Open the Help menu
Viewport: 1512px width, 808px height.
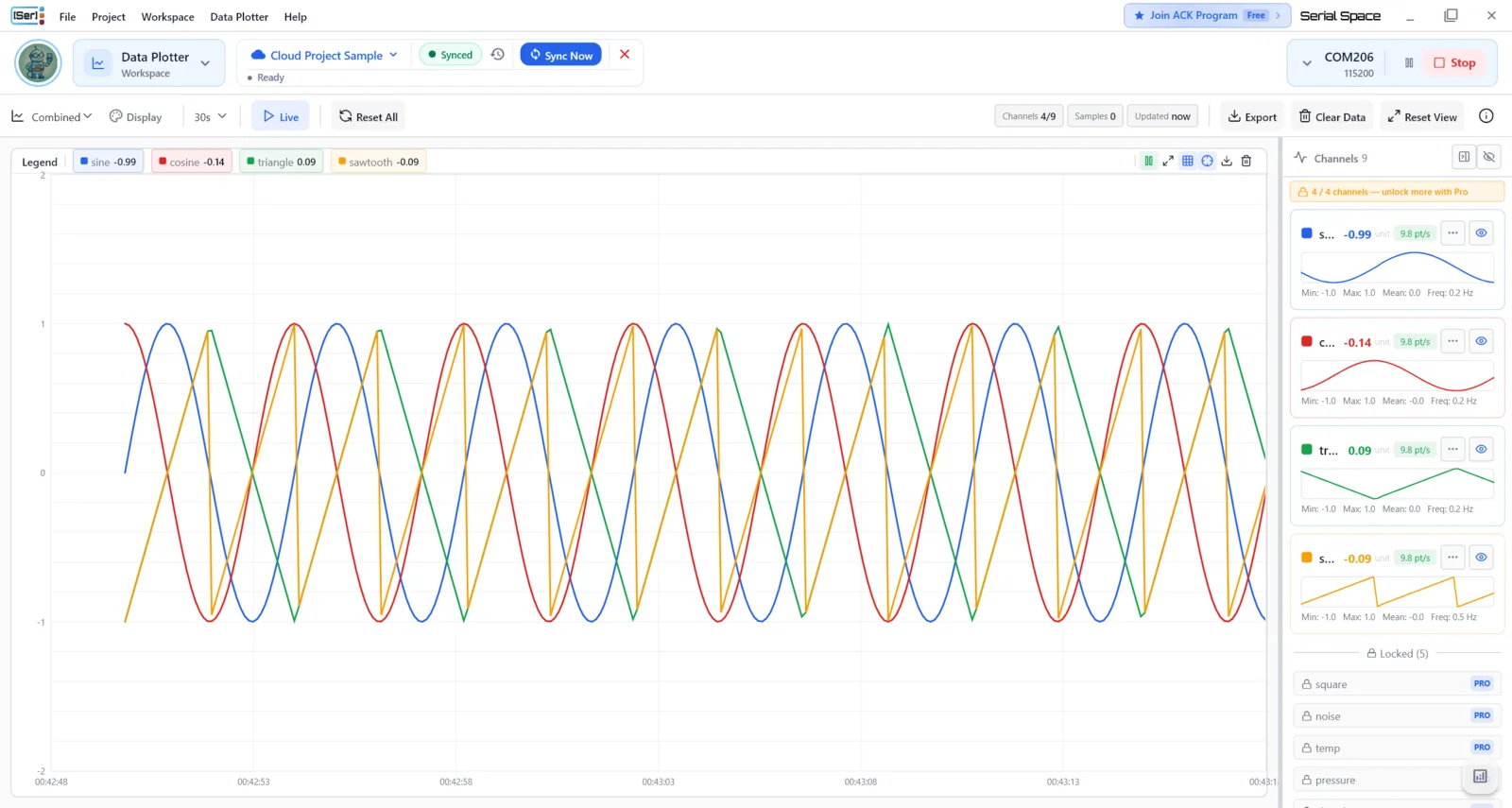coord(295,17)
